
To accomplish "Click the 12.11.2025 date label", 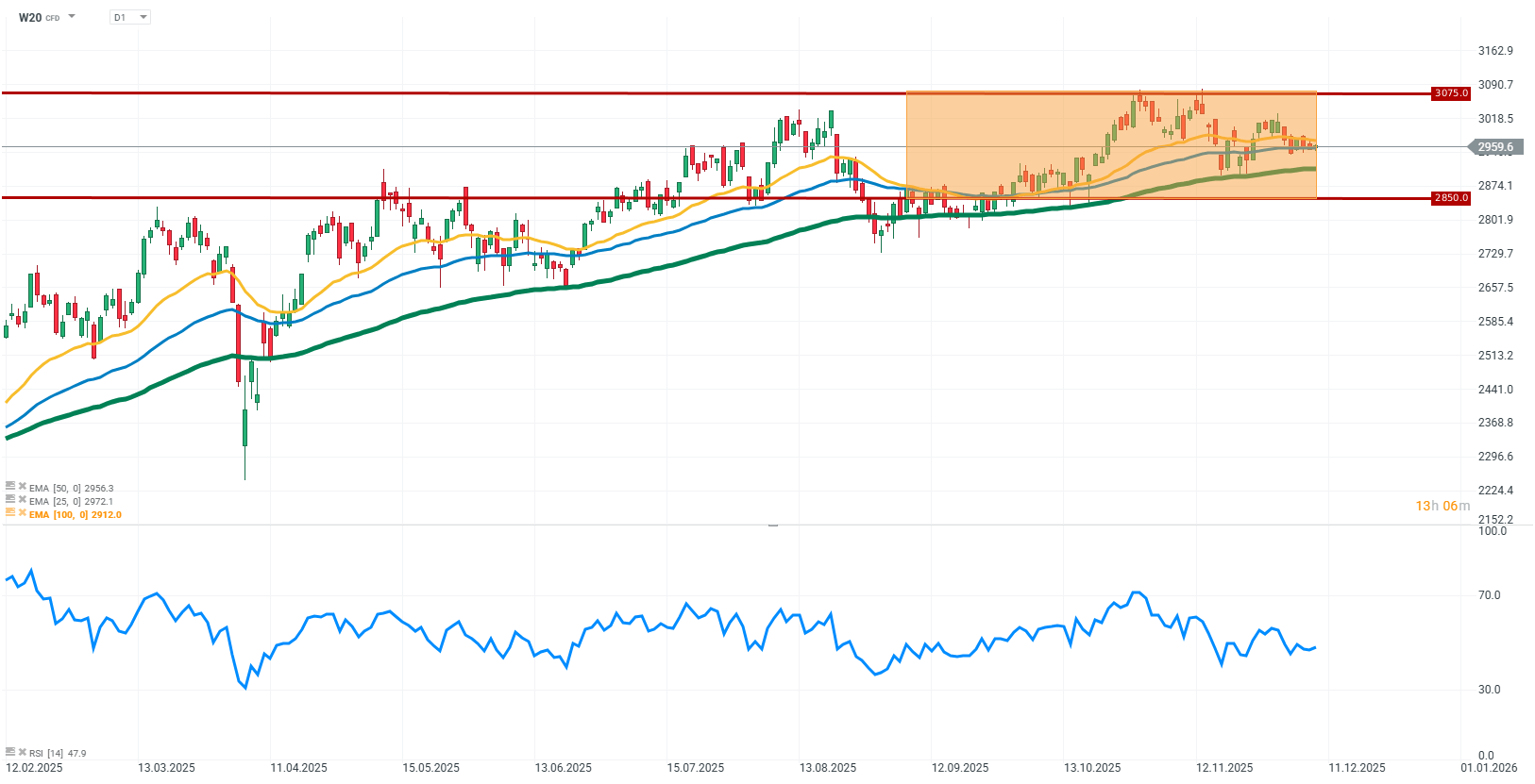I will 1224,768.
